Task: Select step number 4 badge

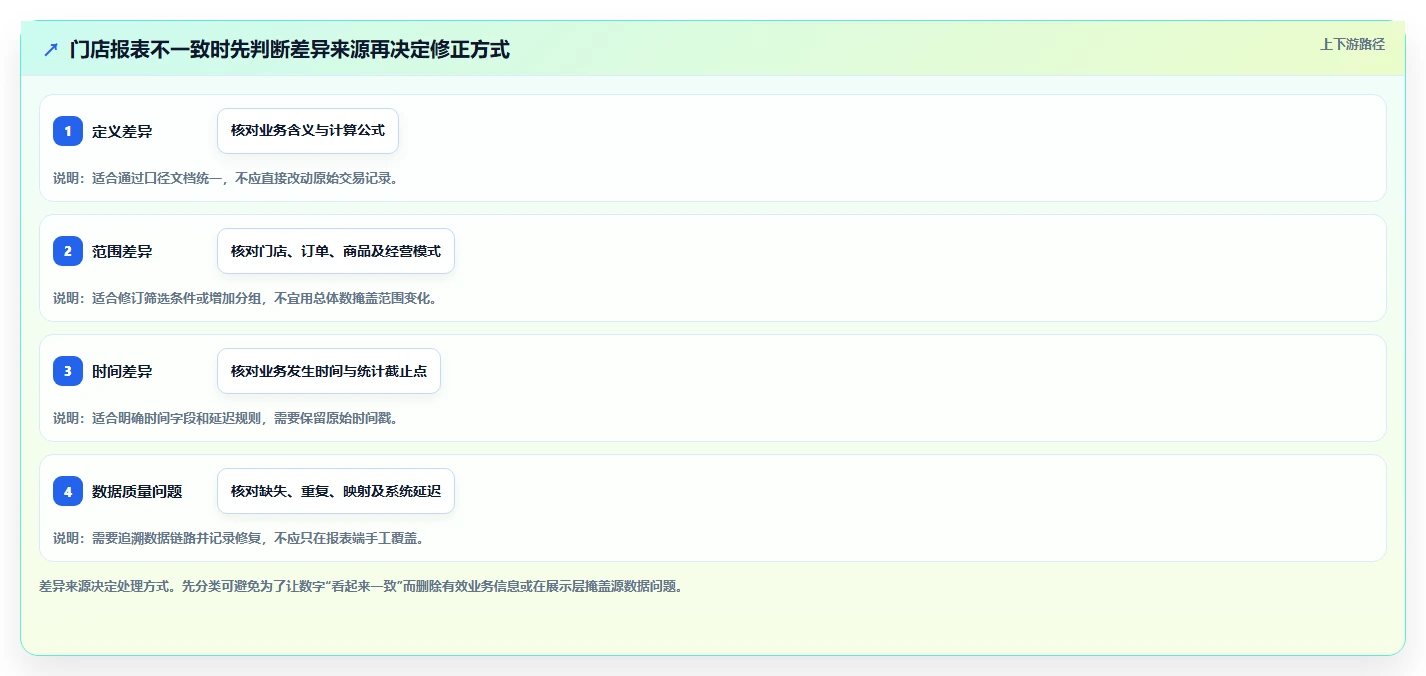Action: [68, 491]
